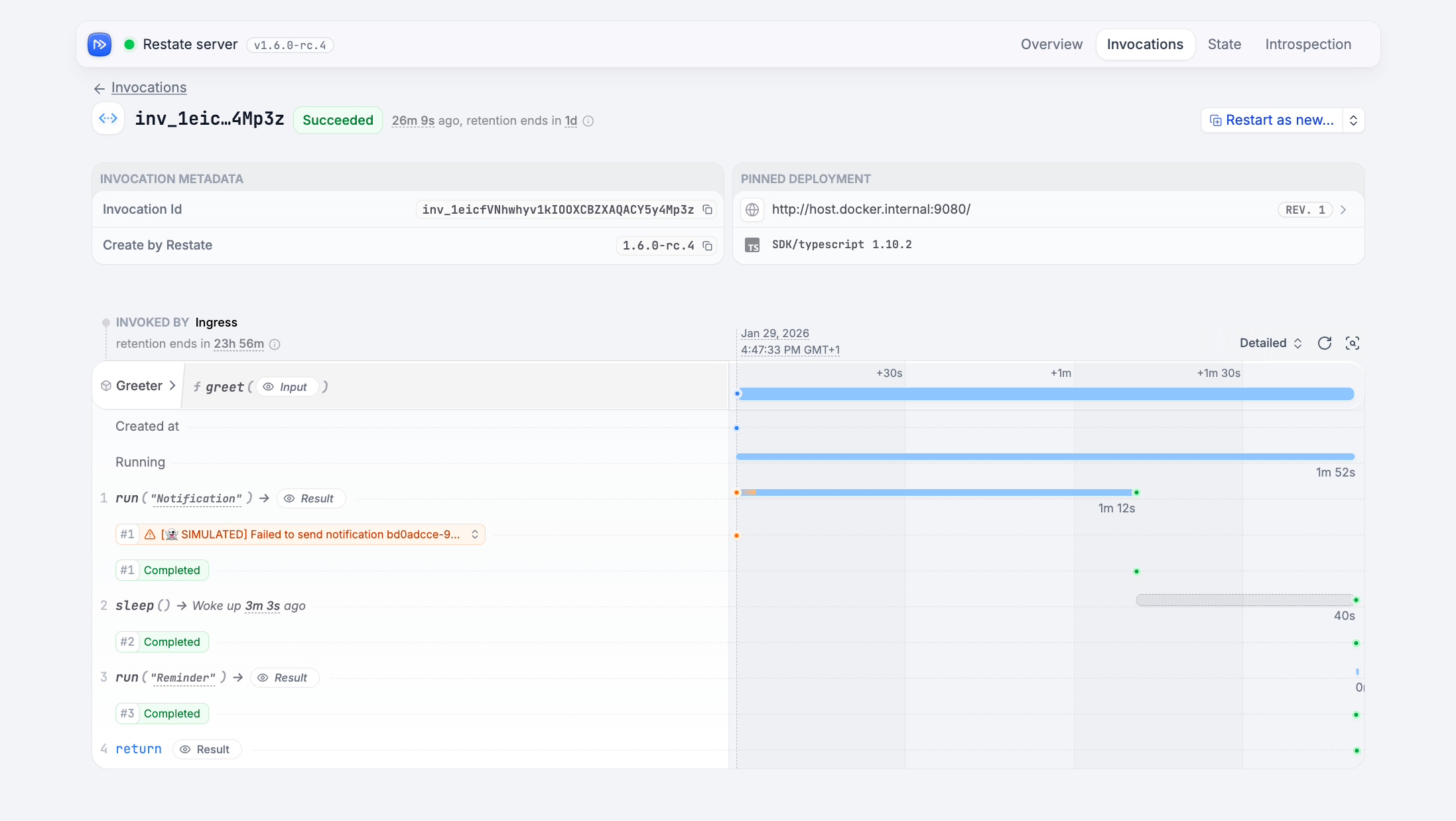Open the Introspection tab
This screenshot has height=821, width=1456.
[1307, 44]
